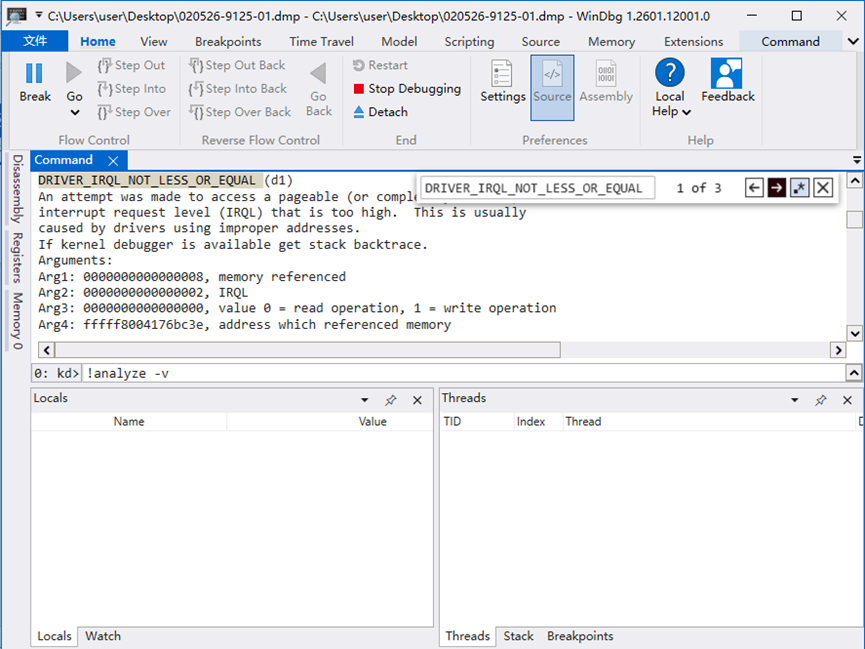This screenshot has width=865, height=649.
Task: Pin the Threads panel
Action: [821, 400]
